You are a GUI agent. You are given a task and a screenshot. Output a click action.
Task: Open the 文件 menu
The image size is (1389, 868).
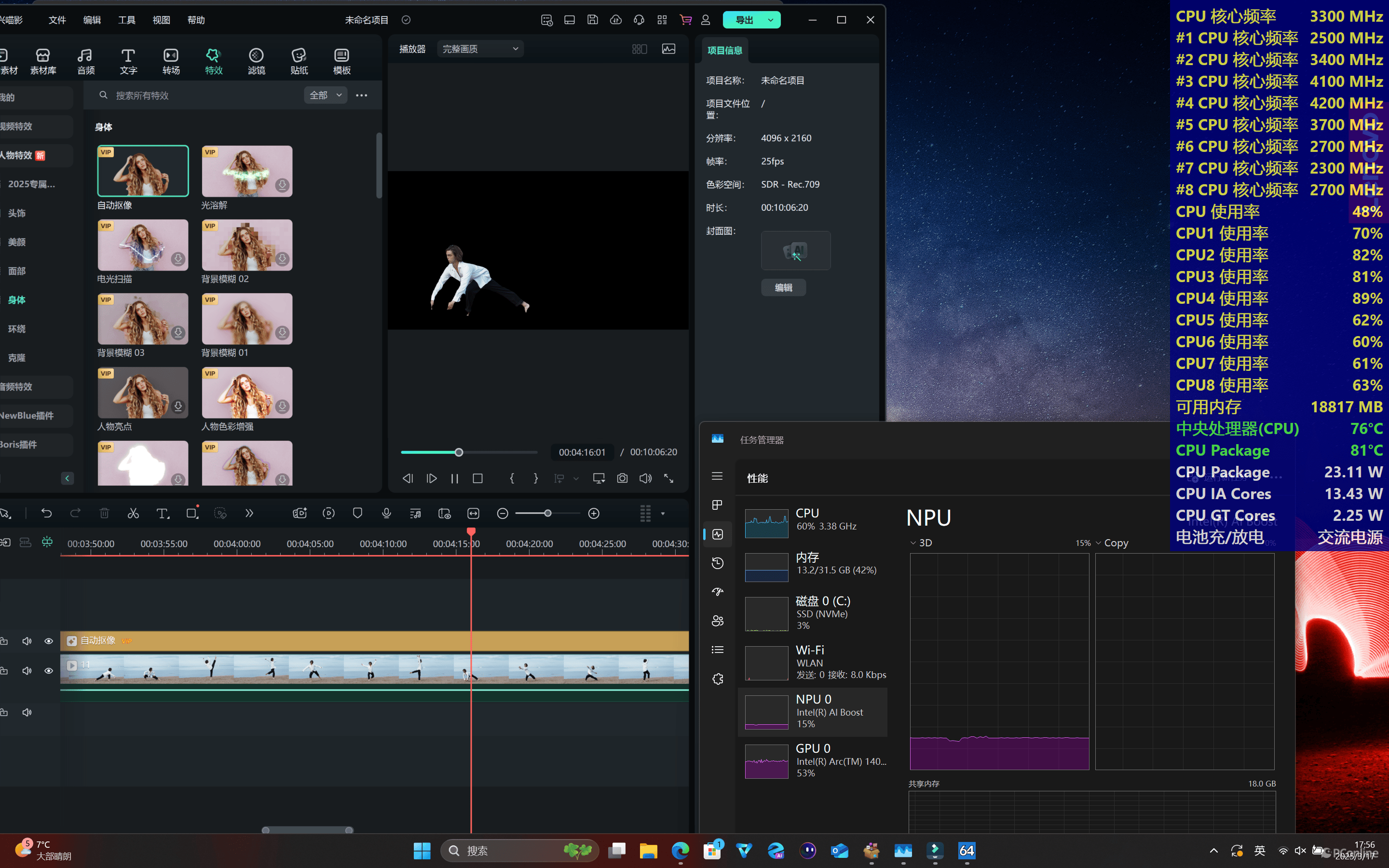[x=57, y=20]
